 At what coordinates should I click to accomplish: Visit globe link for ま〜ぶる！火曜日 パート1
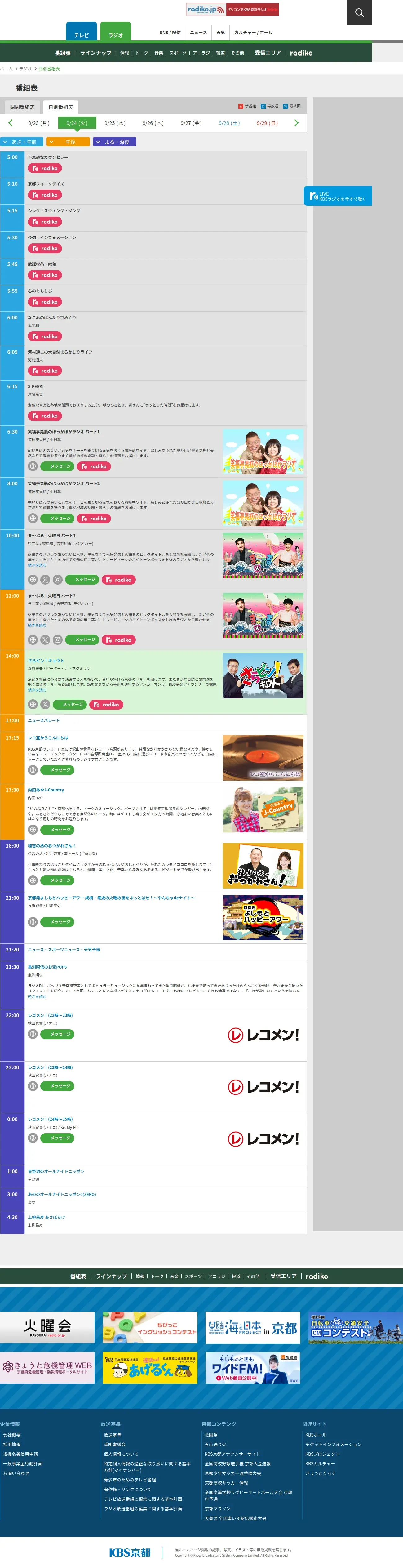pyautogui.click(x=33, y=580)
